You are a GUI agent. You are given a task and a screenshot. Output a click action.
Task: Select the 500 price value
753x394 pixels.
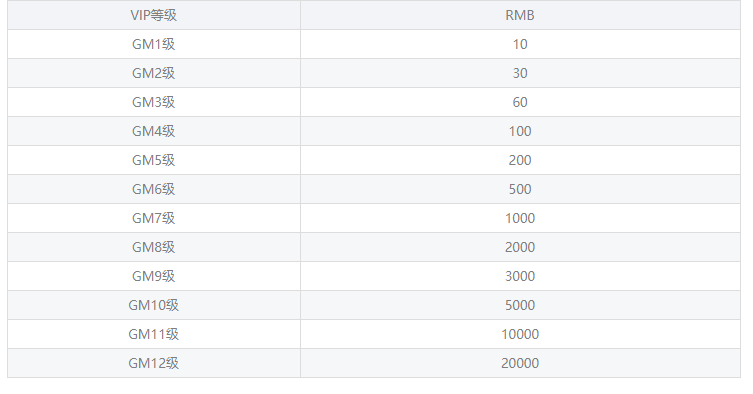[520, 189]
